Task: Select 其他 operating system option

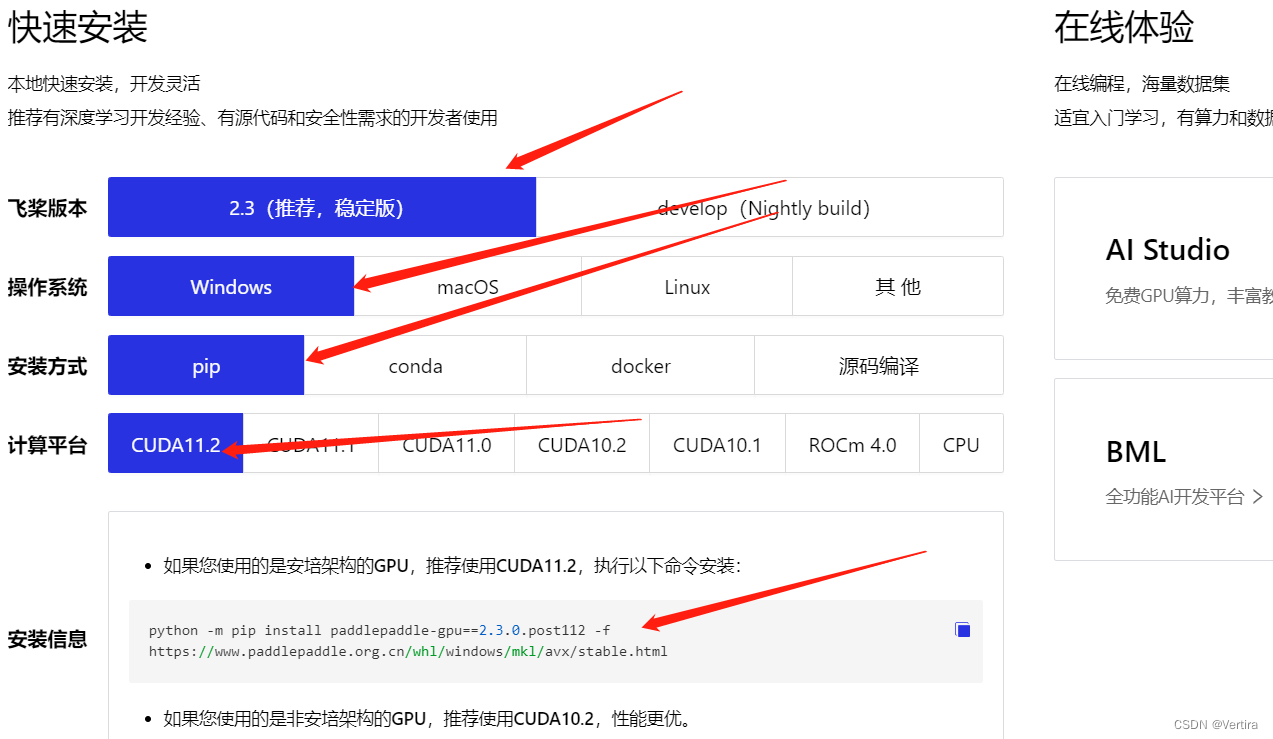Action: tap(897, 286)
